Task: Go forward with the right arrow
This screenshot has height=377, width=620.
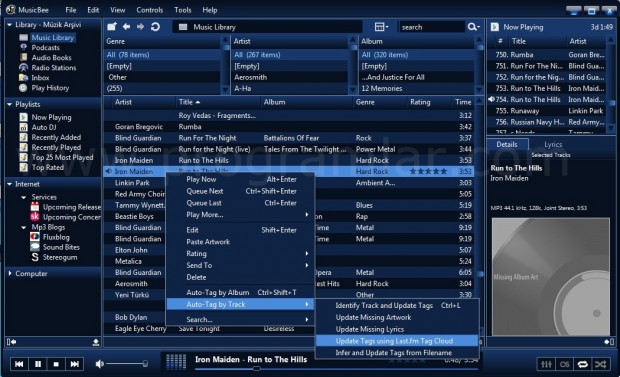Action: click(x=140, y=27)
